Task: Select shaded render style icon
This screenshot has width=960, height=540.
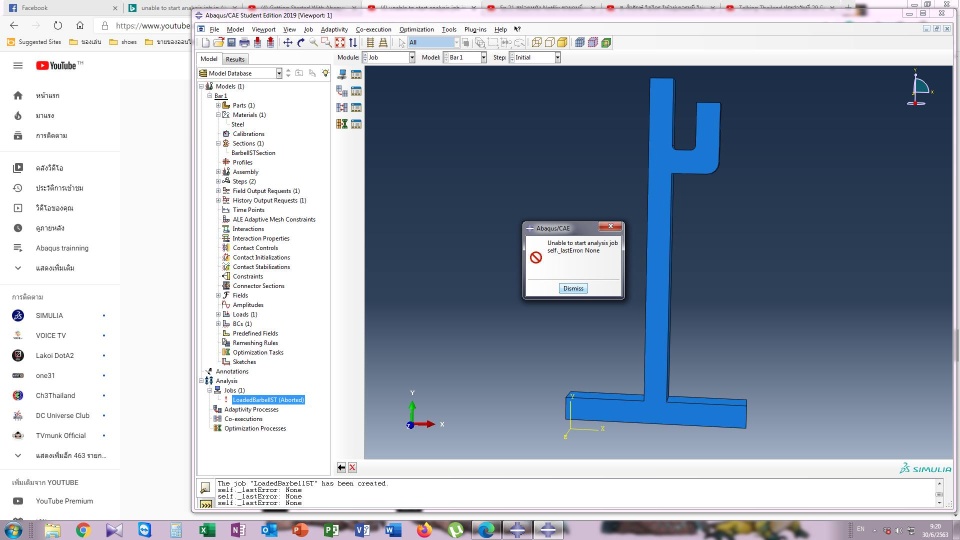Action: 563,42
